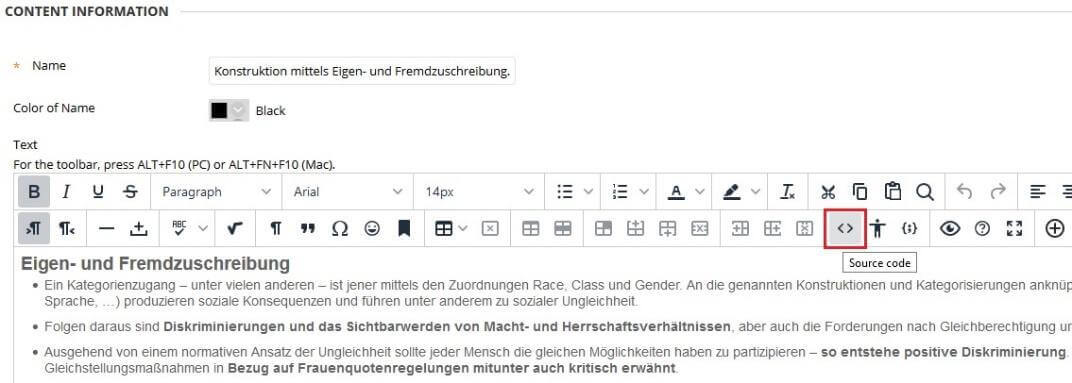Open the add content plus menu
Viewport: 1072px width, 383px height.
[1055, 229]
